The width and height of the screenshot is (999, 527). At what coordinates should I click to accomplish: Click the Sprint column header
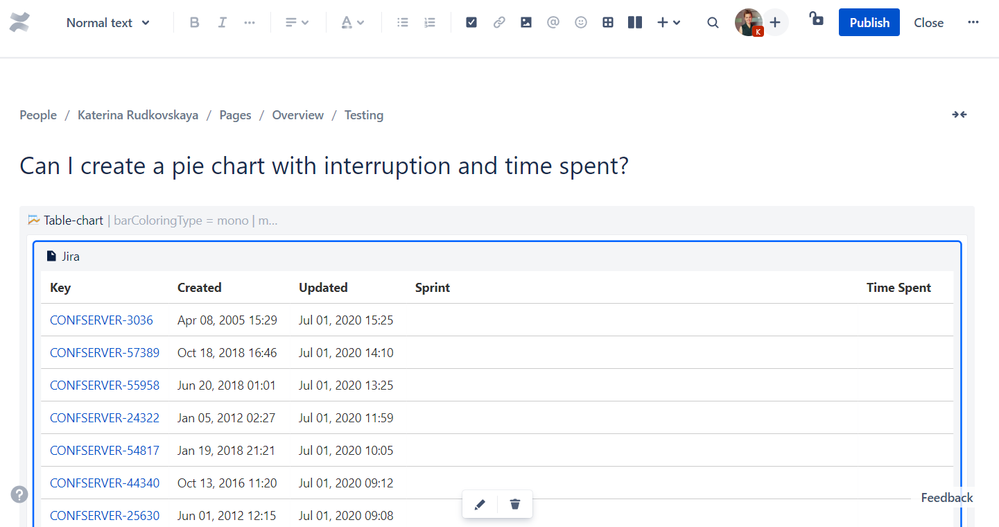[x=433, y=287]
